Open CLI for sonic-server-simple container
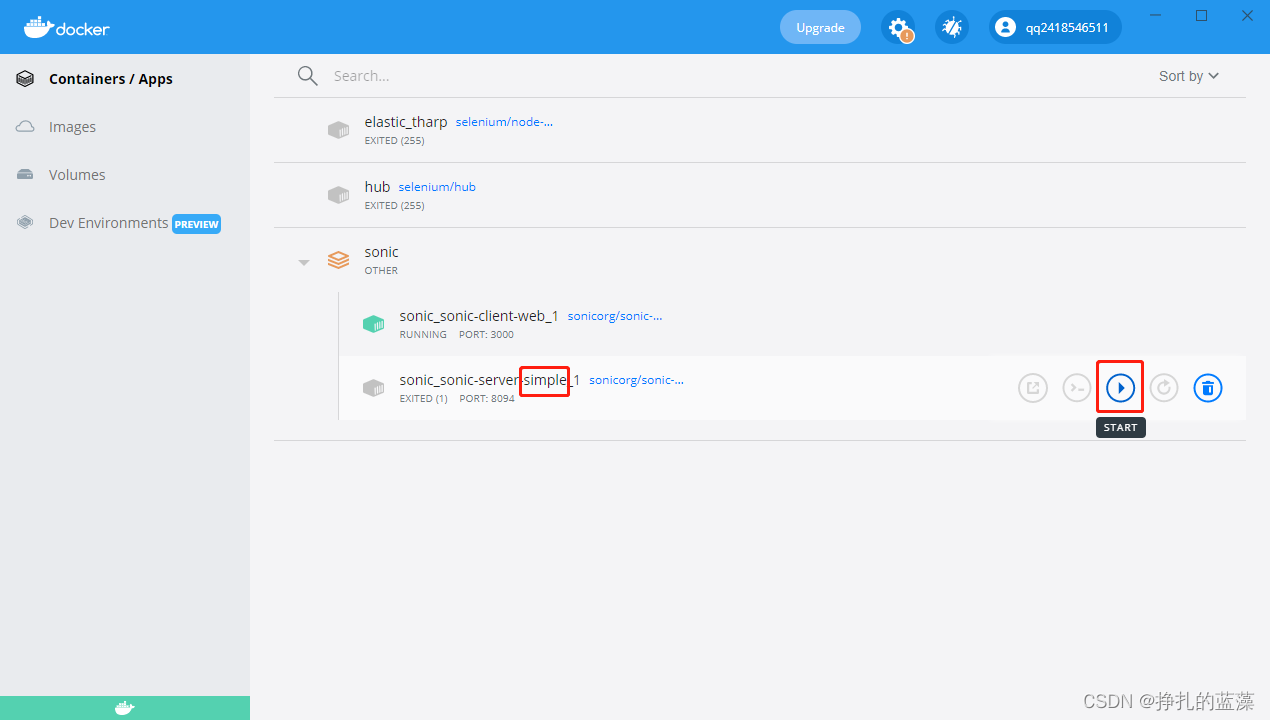Image resolution: width=1270 pixels, height=720 pixels. [1077, 388]
